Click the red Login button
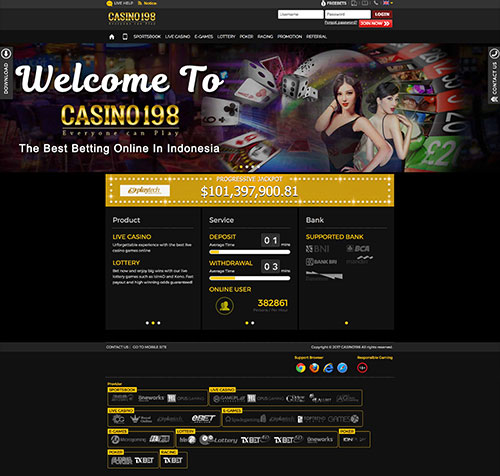 (382, 14)
